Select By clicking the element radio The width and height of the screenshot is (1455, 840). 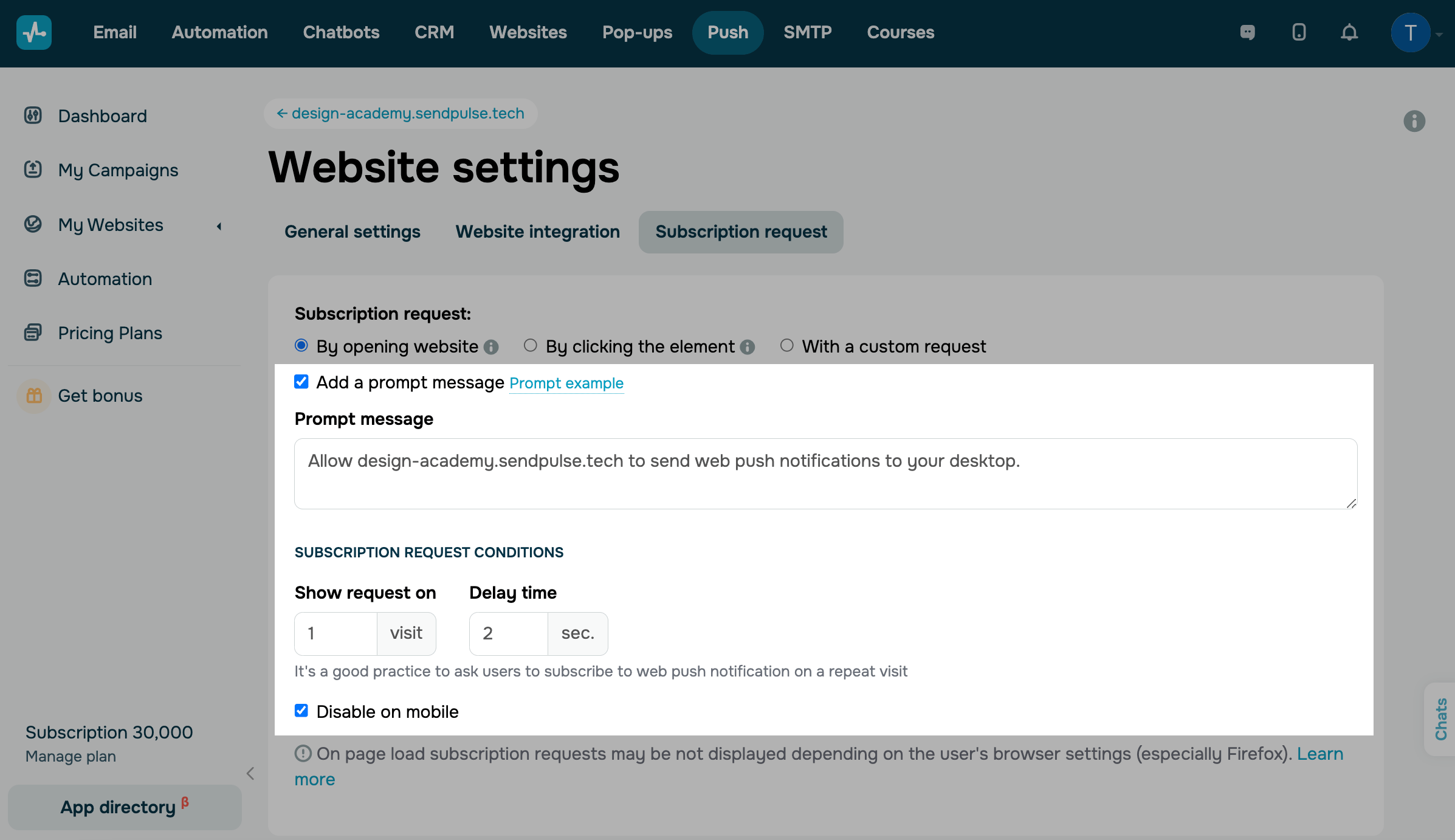[531, 346]
